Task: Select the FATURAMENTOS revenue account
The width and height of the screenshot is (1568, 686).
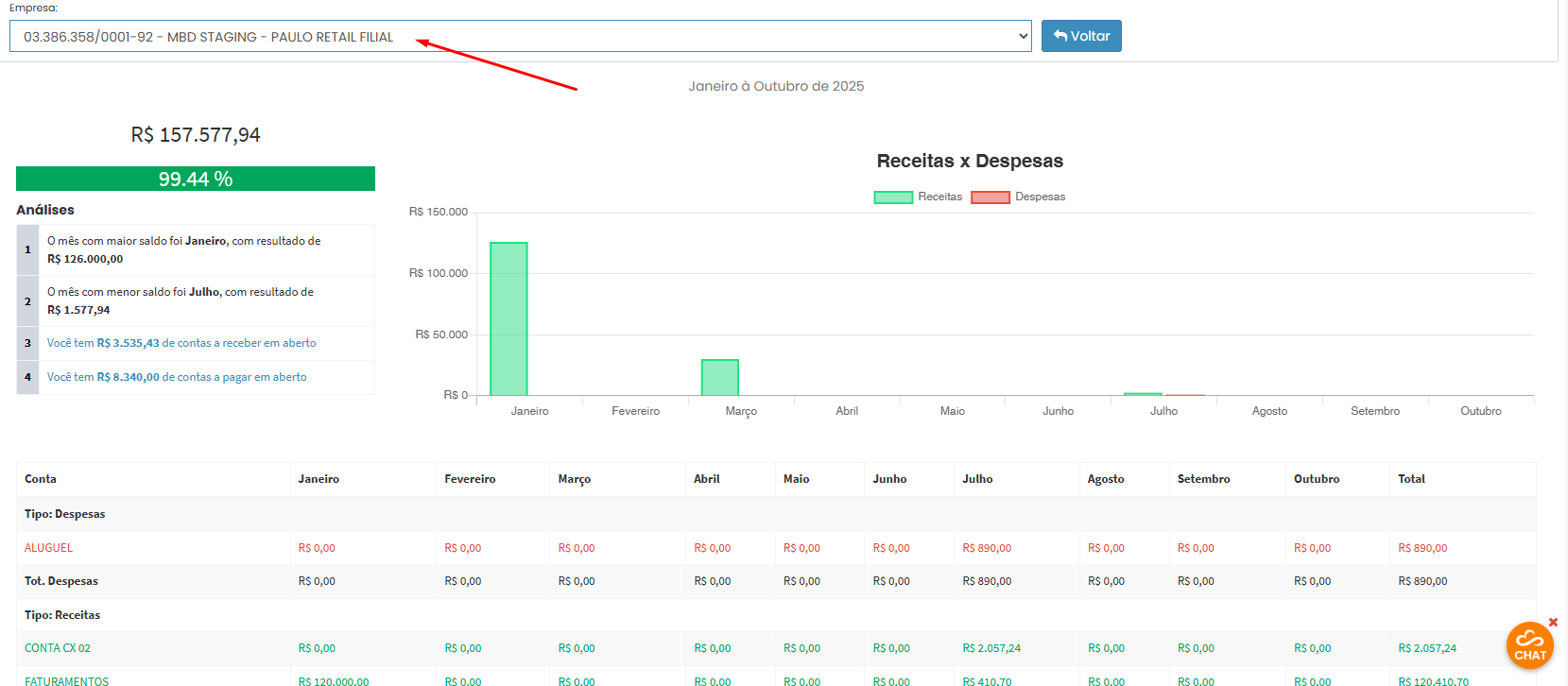Action: [x=66, y=680]
